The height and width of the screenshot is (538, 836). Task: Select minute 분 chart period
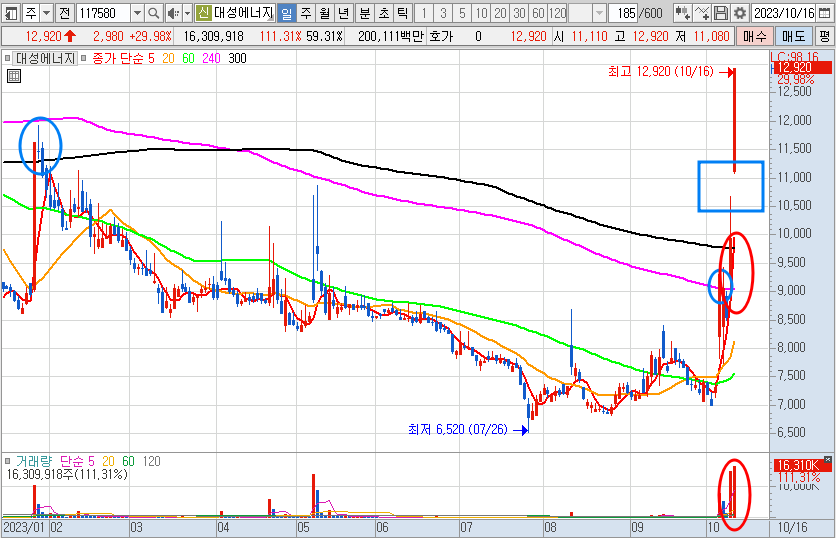coord(365,13)
